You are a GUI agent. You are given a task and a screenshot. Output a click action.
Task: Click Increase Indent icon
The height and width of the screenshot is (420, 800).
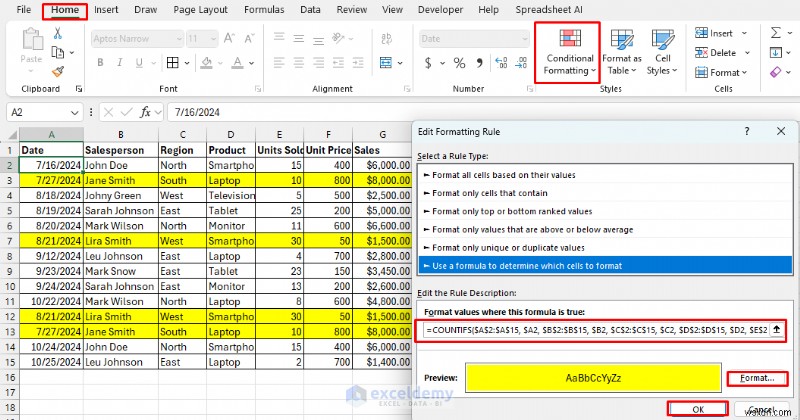(358, 63)
